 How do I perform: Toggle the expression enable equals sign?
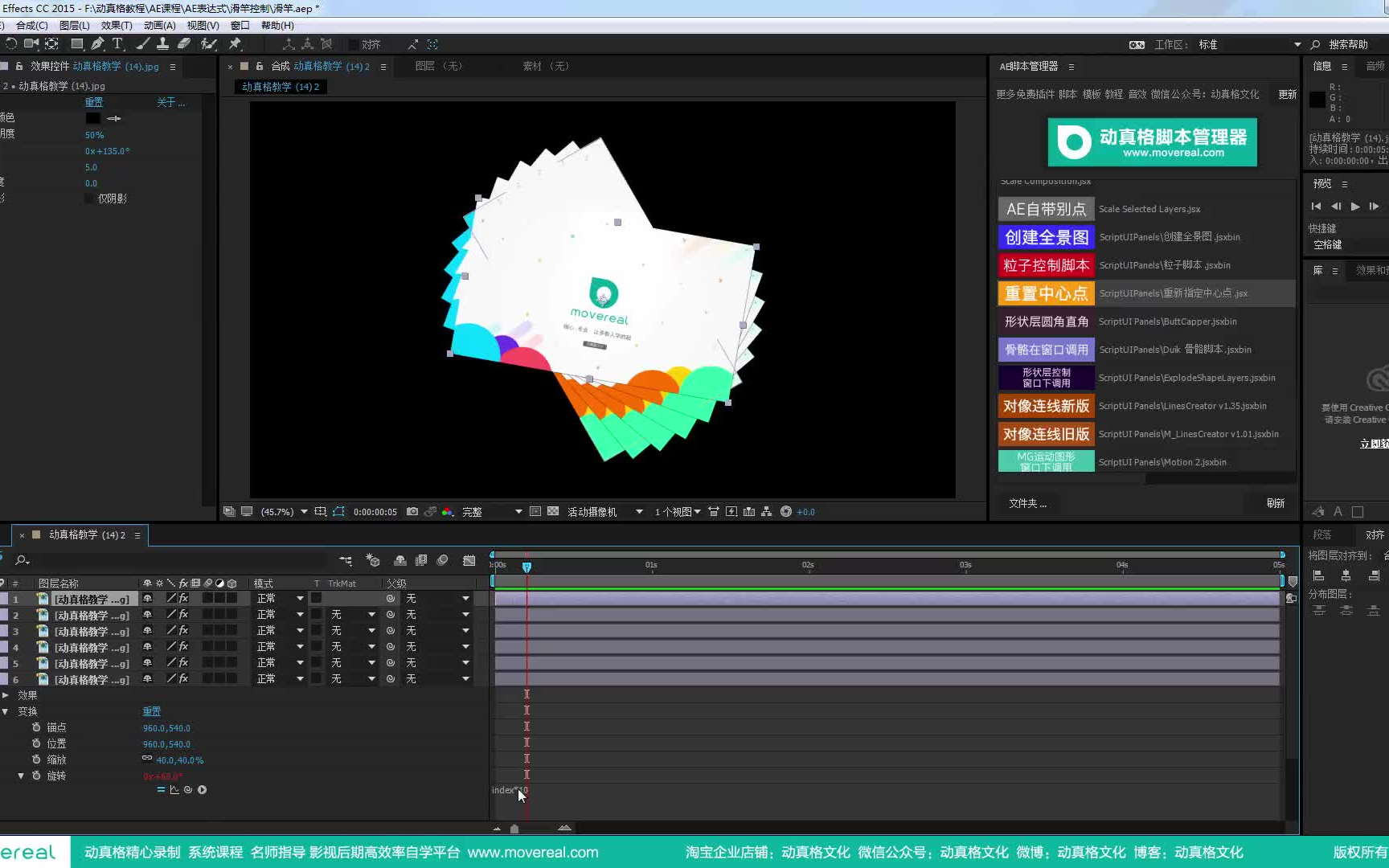pyautogui.click(x=161, y=790)
